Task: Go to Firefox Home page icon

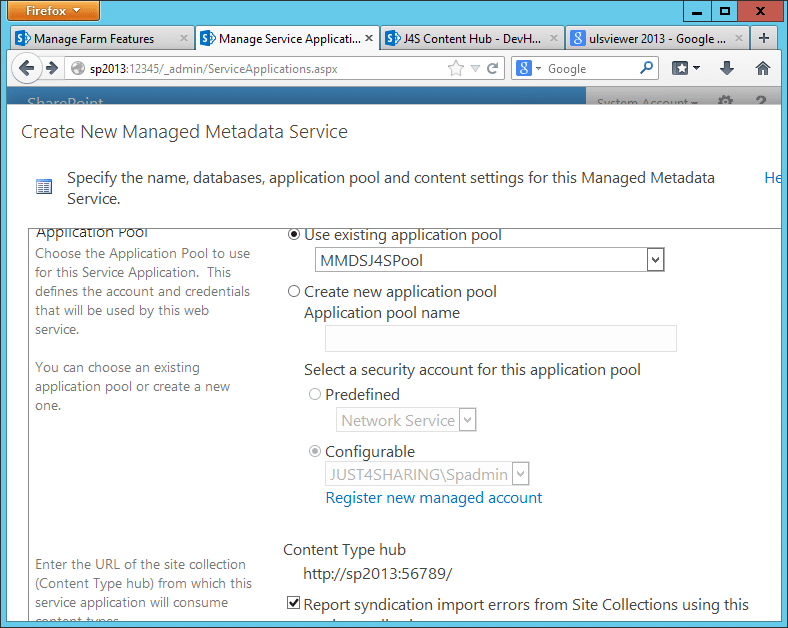Action: pos(763,68)
